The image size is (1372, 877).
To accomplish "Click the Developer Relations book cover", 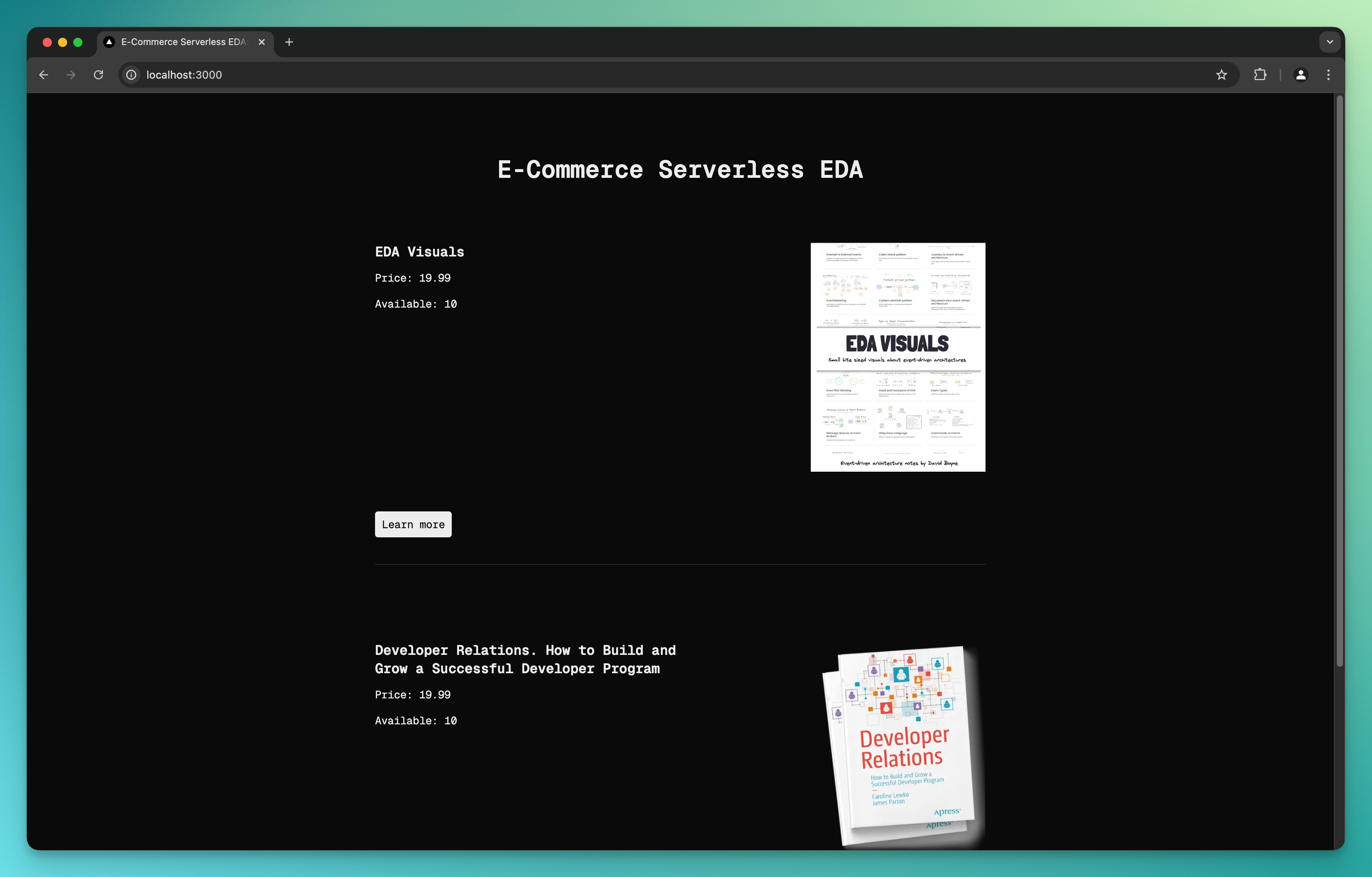I will pos(903,746).
